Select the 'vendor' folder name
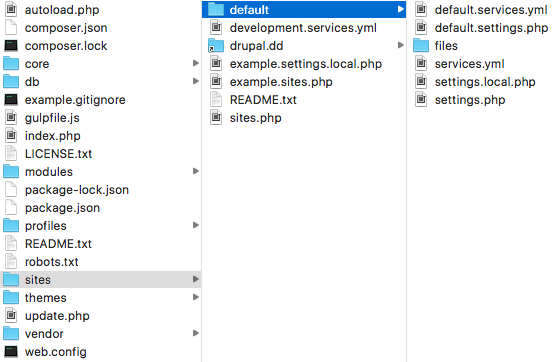This screenshot has height=362, width=559. [44, 334]
